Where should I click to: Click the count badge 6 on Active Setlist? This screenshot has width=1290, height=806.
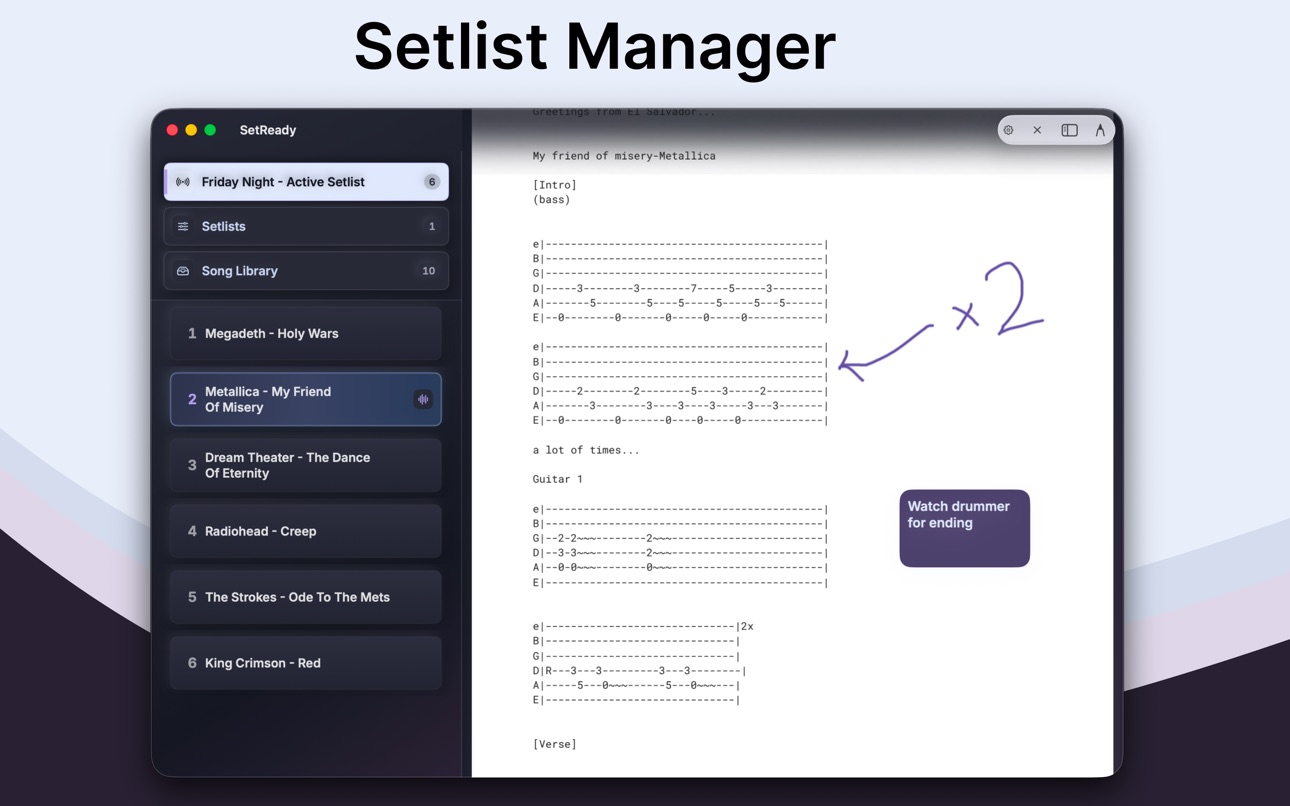[431, 182]
